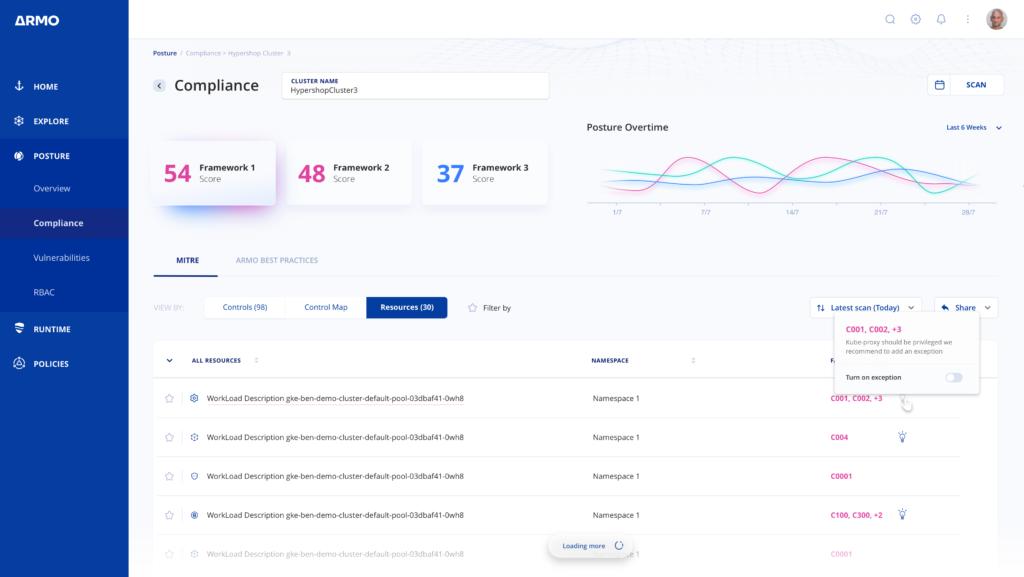Click the Loading more button
The height and width of the screenshot is (577, 1024).
[x=590, y=546]
